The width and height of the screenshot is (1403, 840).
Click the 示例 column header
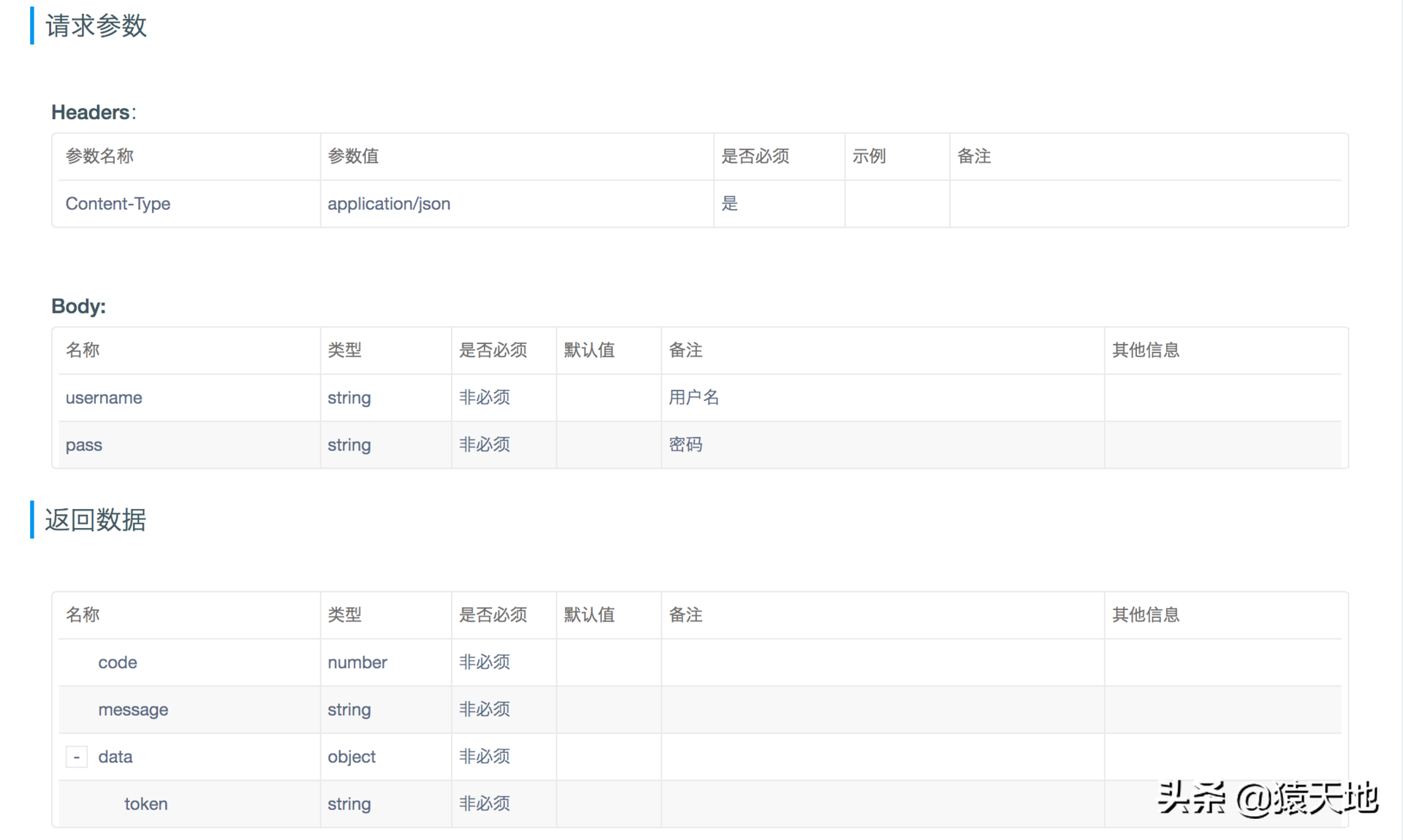coord(869,156)
